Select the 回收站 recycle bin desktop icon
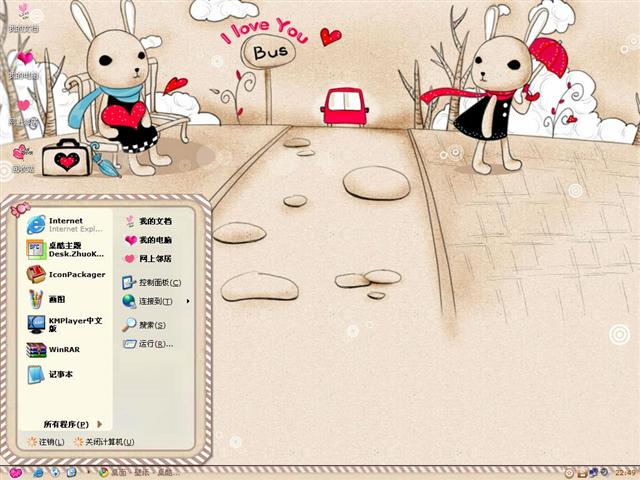The height and width of the screenshot is (480, 640). [x=23, y=158]
